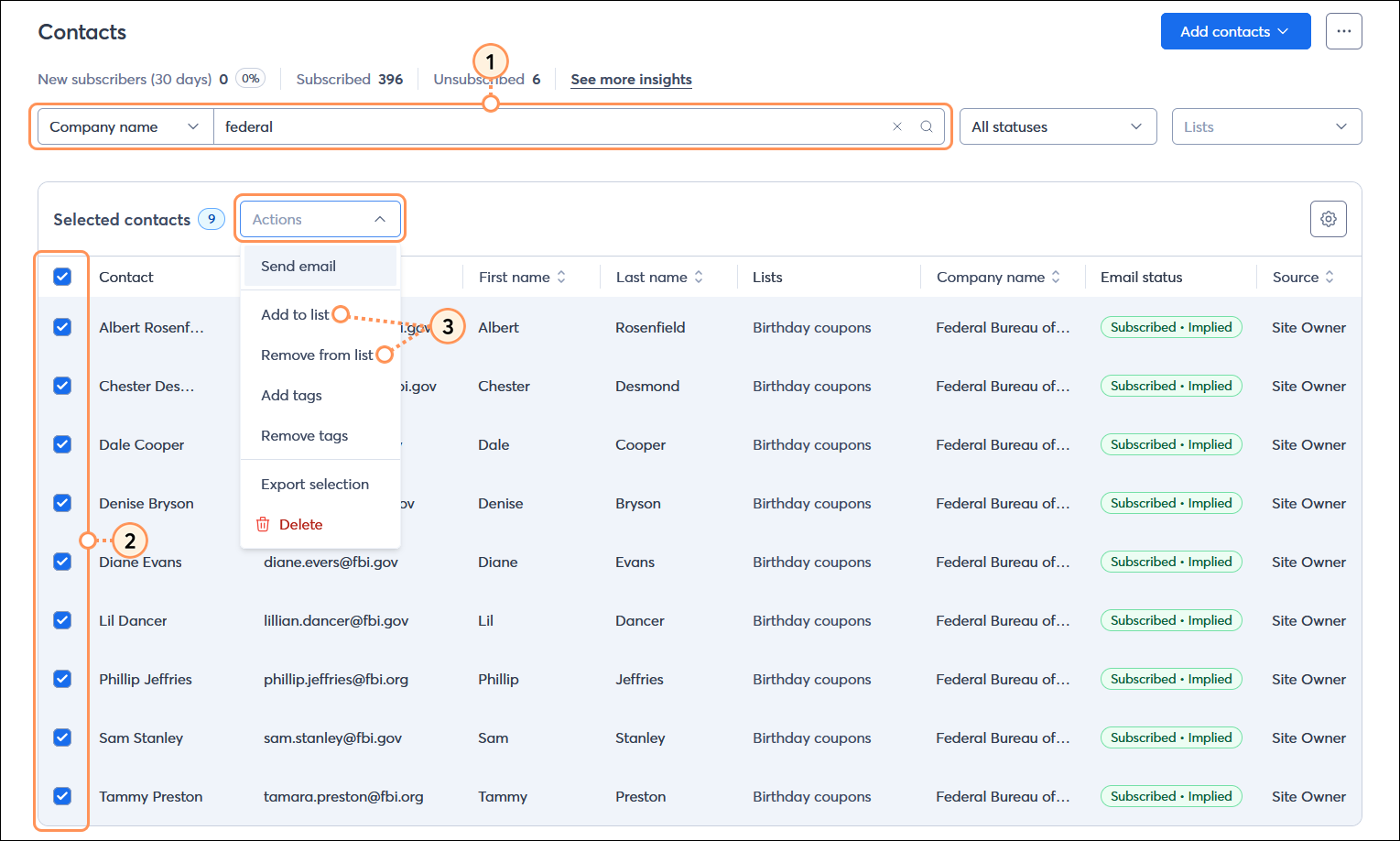Open the All statuses dropdown

point(1058,126)
